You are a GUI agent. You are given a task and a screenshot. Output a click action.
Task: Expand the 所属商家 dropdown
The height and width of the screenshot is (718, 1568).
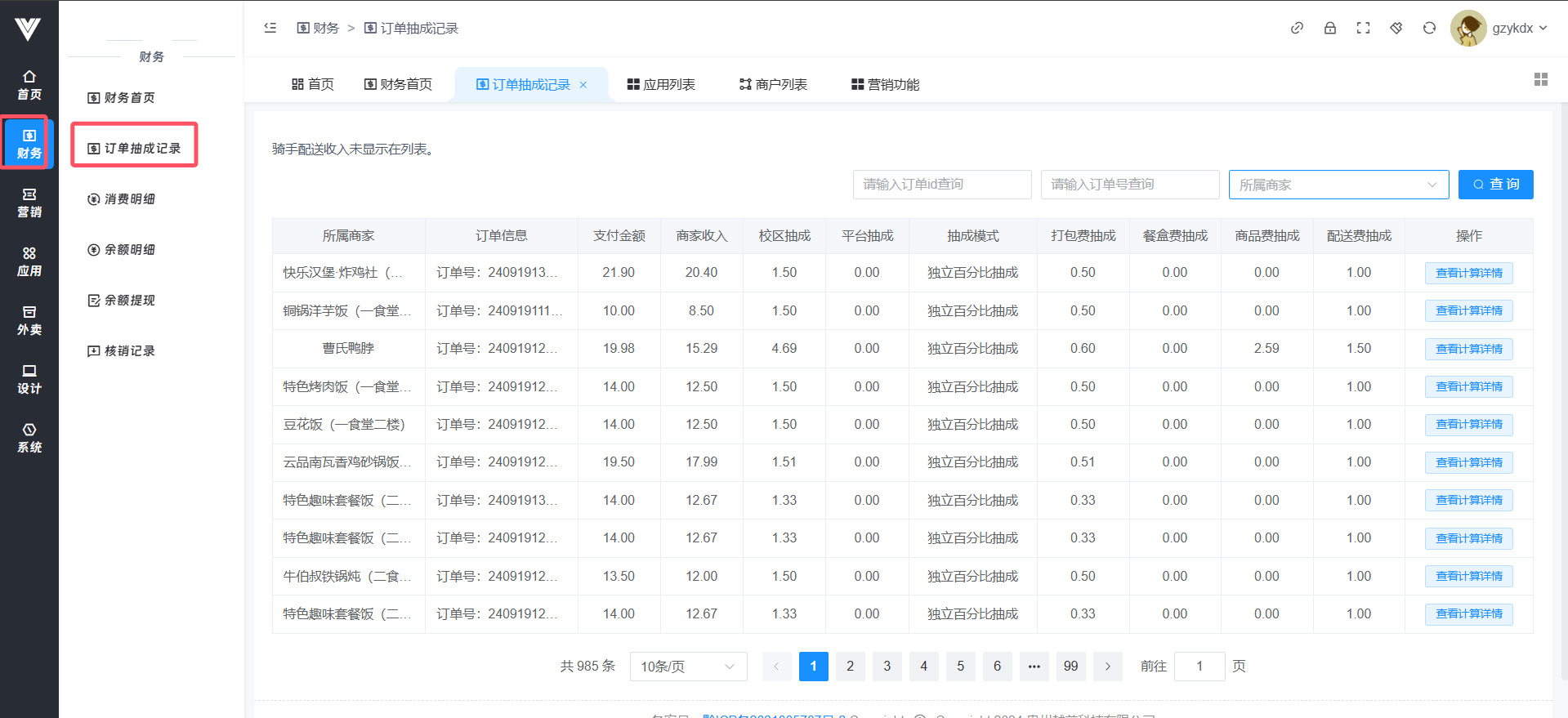(x=1338, y=185)
